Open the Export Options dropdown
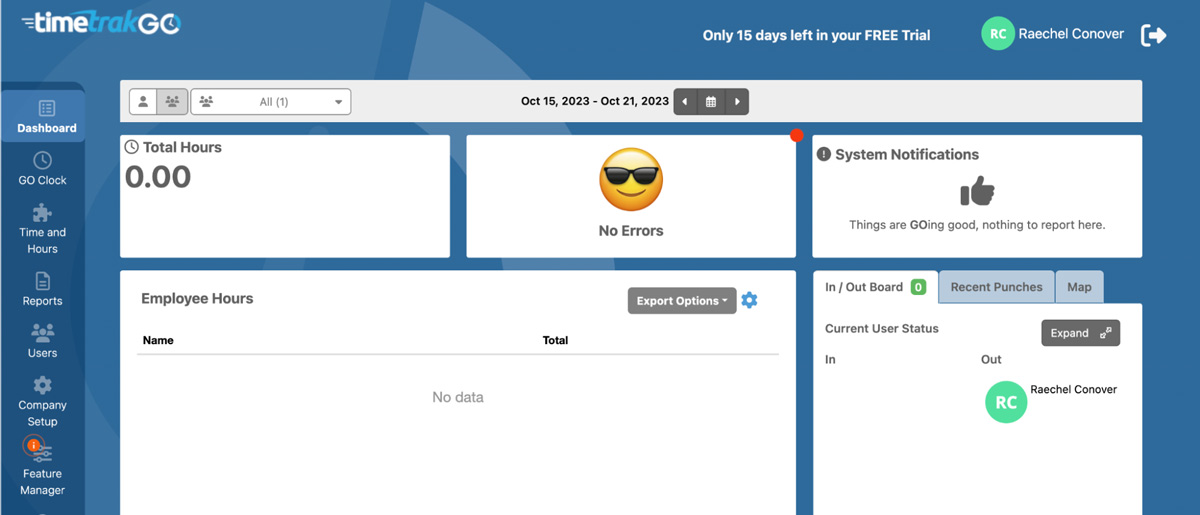The image size is (1200, 515). click(x=682, y=301)
